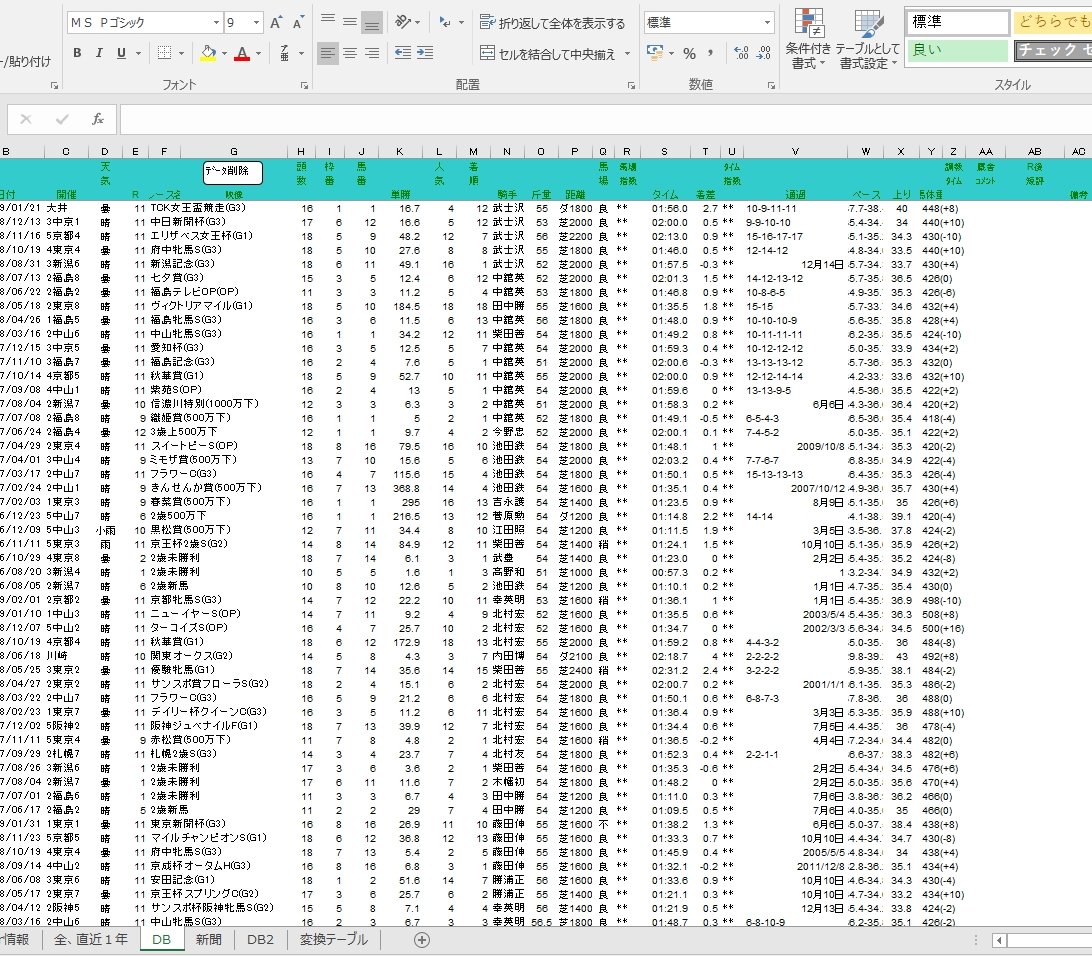Click 折り返して全体を表示する wrap text button
The width and height of the screenshot is (1092, 956).
coord(553,23)
